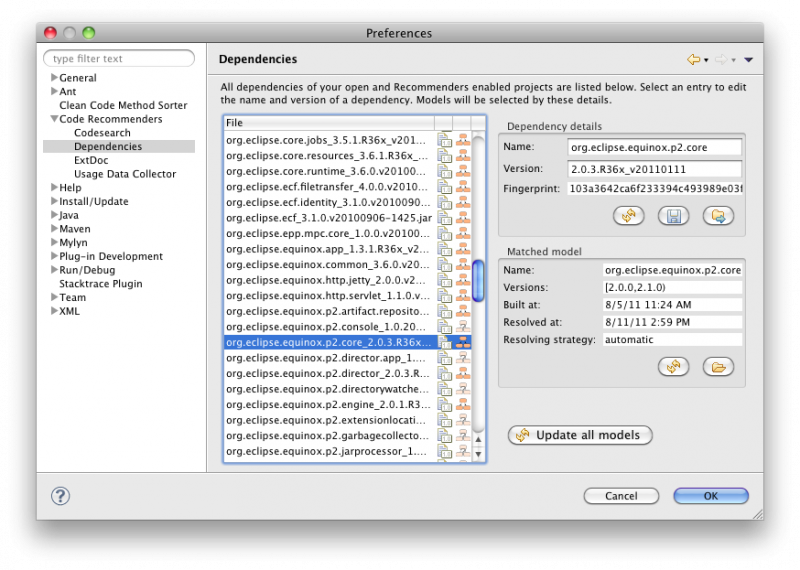Expand the Java tree node
800x570 pixels.
(54, 215)
